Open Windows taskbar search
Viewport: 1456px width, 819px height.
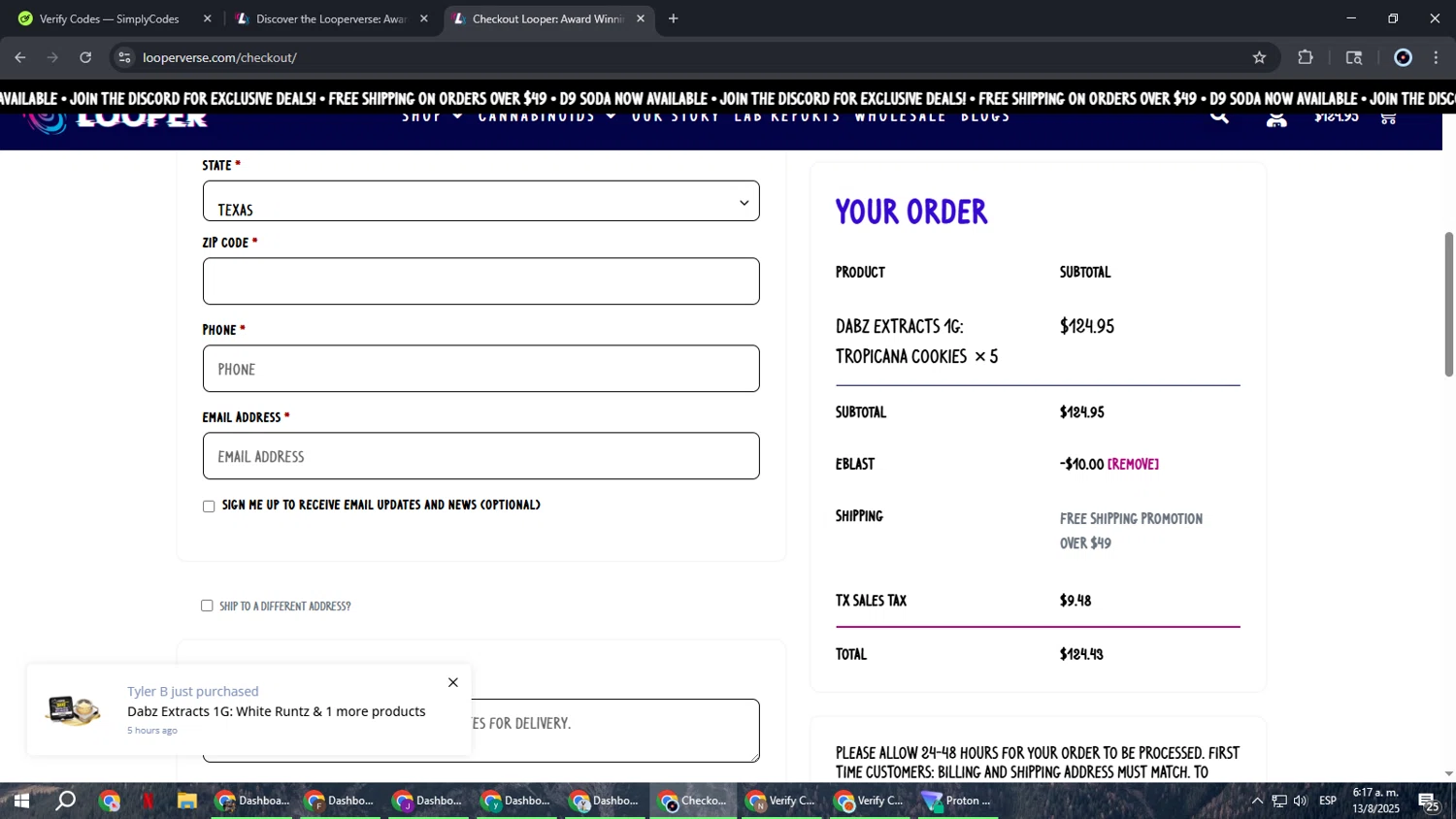(x=65, y=801)
